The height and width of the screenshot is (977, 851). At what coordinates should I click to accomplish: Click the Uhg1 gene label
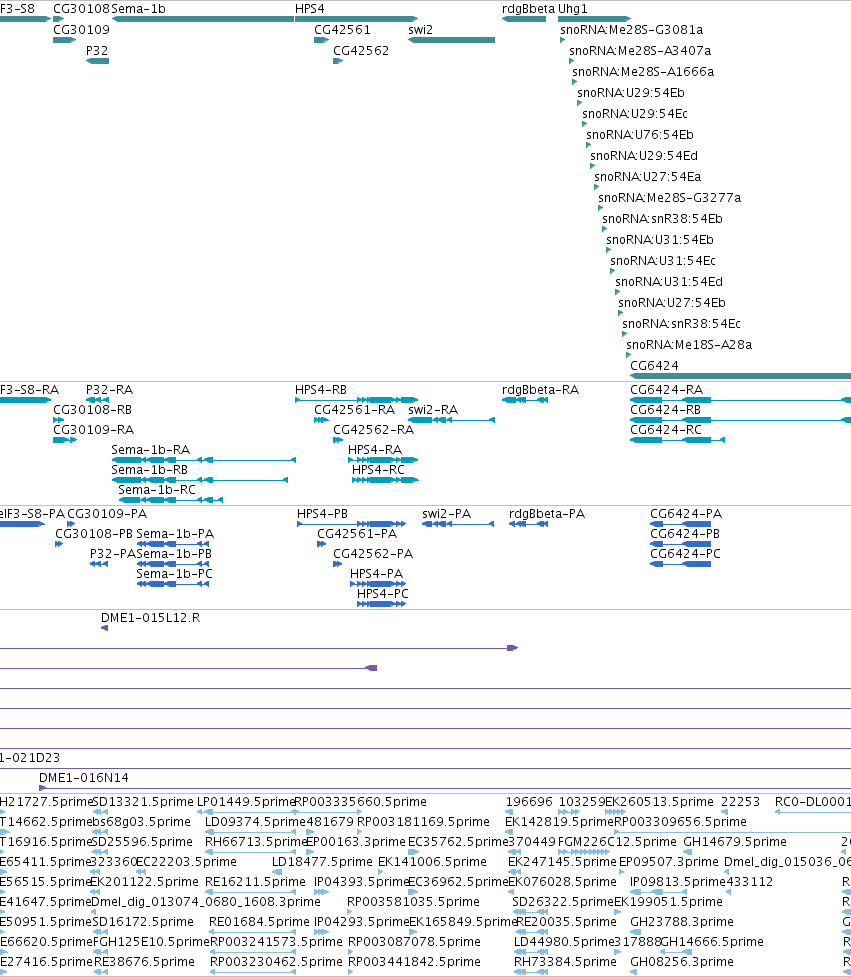pyautogui.click(x=573, y=9)
